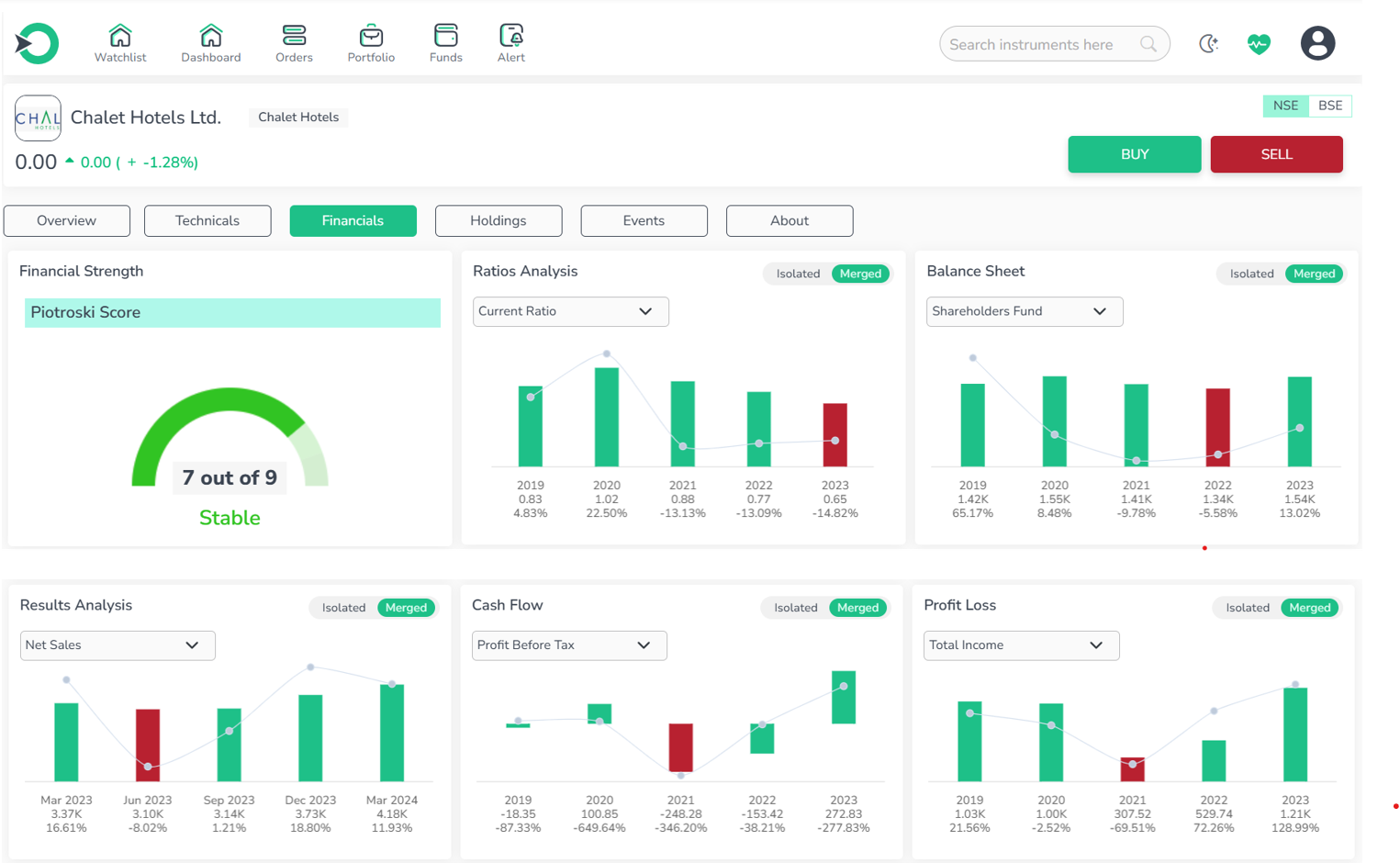Click the 2023 1.54K Shareholders Fund value
1400x863 pixels.
tap(1300, 499)
